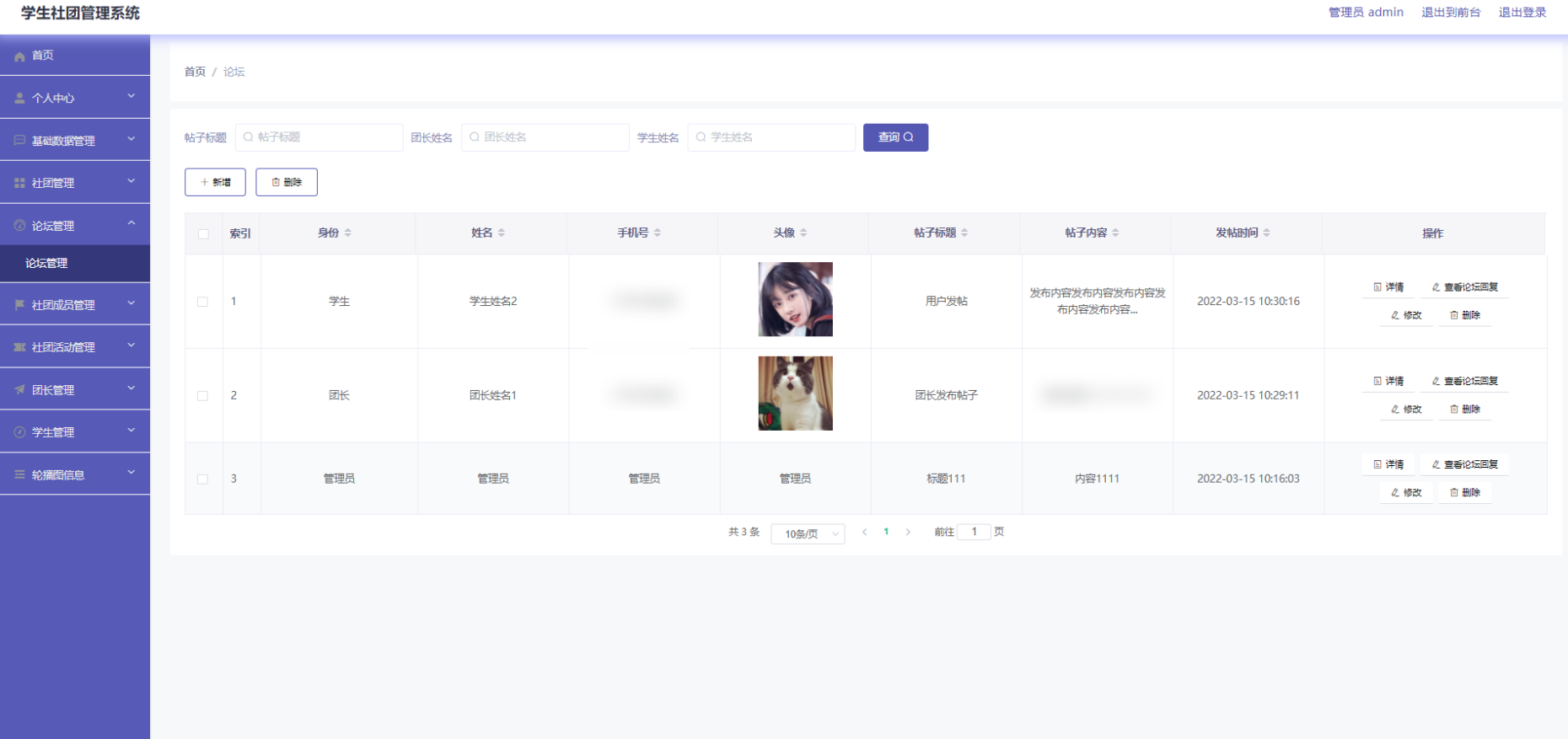The height and width of the screenshot is (739, 1568).
Task: Click the 社团管理 grid icon
Action: point(19,183)
